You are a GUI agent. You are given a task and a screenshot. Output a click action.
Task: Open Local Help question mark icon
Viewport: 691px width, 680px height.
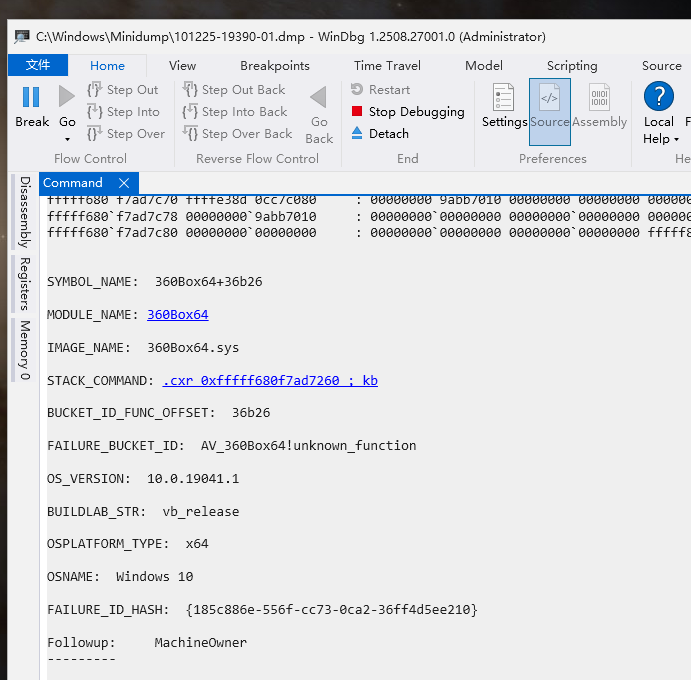[x=658, y=96]
